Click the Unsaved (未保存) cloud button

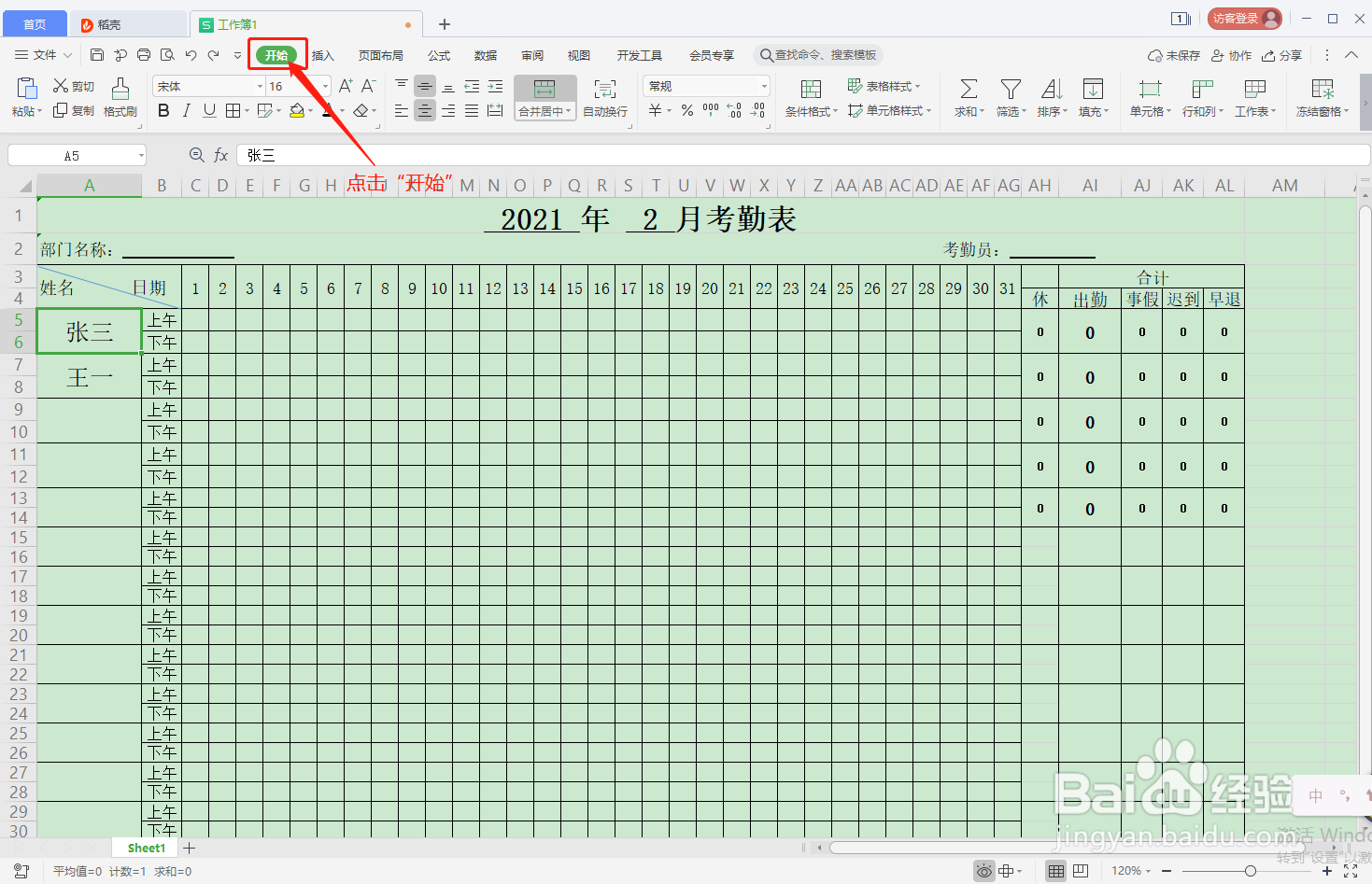click(x=1174, y=55)
